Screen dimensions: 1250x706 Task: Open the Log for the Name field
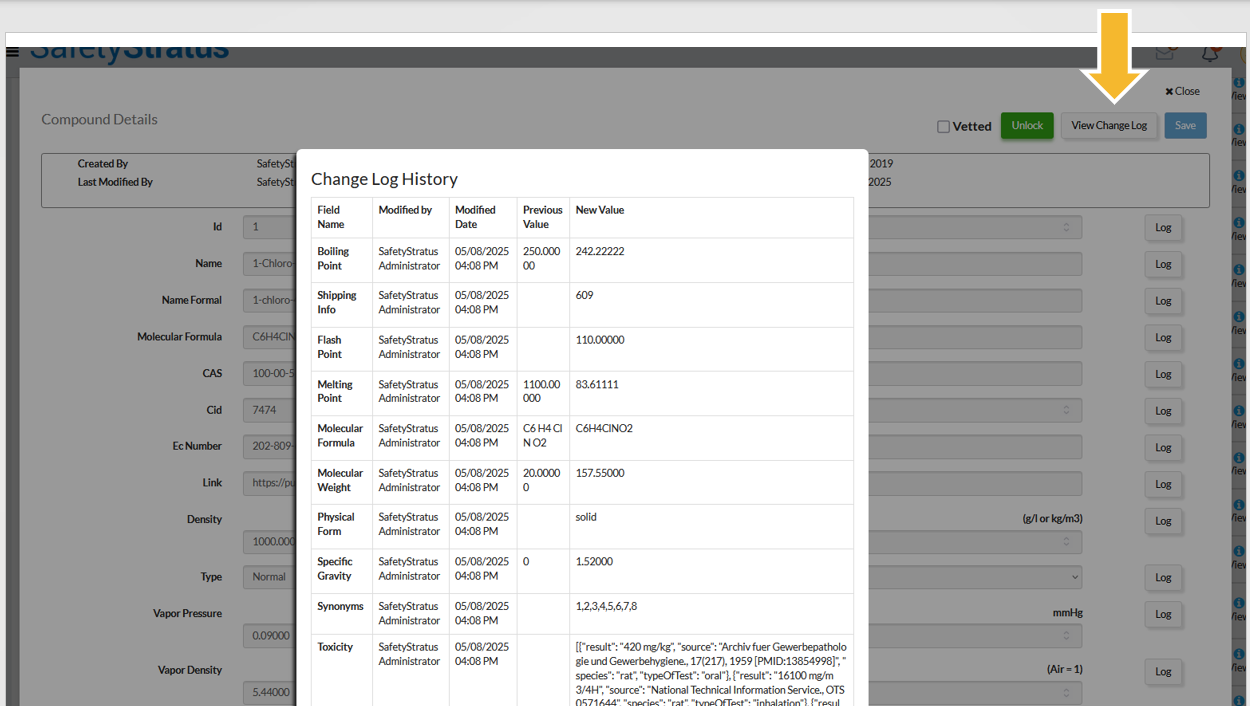click(x=1163, y=265)
